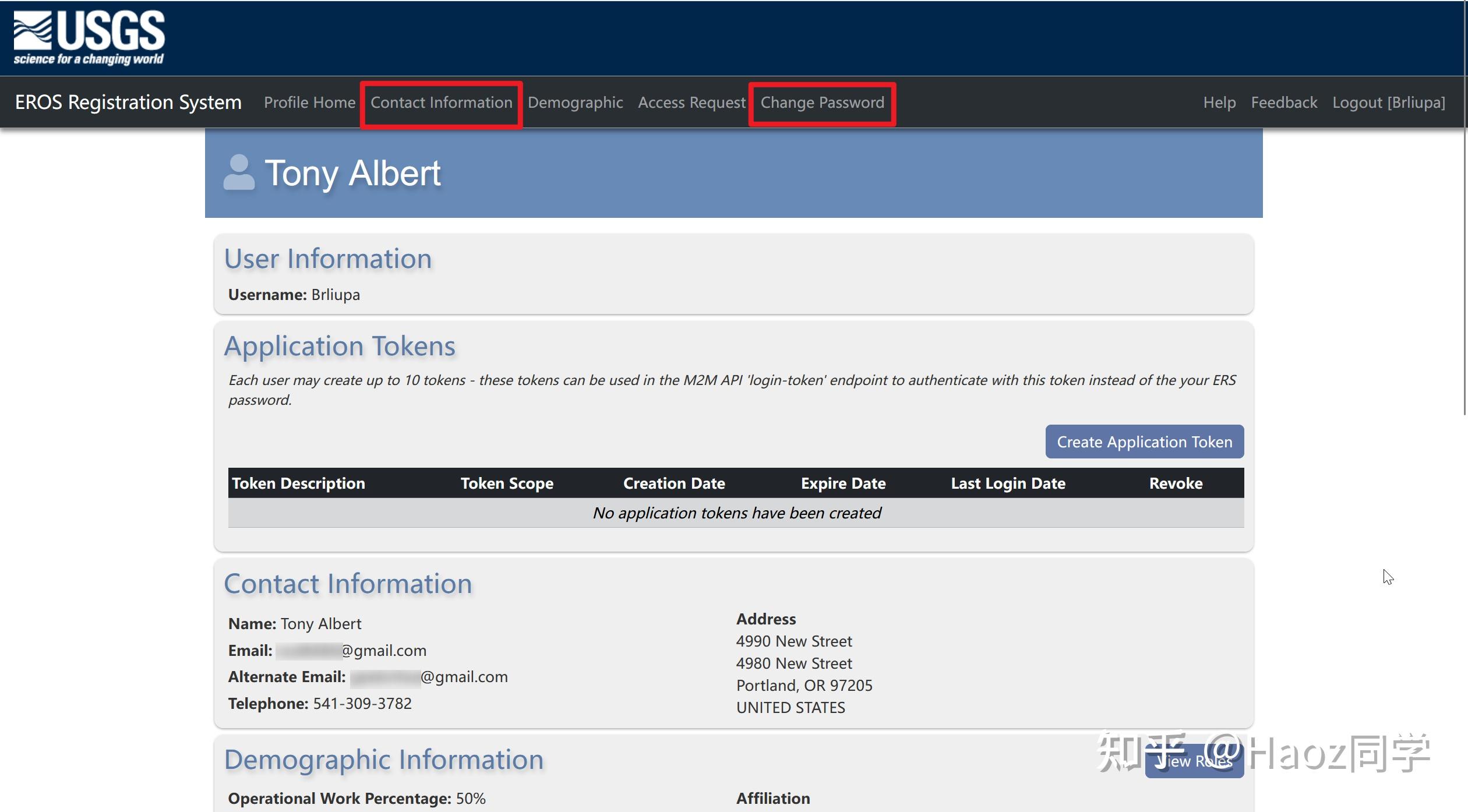
Task: Open the Feedback link
Action: click(x=1284, y=103)
